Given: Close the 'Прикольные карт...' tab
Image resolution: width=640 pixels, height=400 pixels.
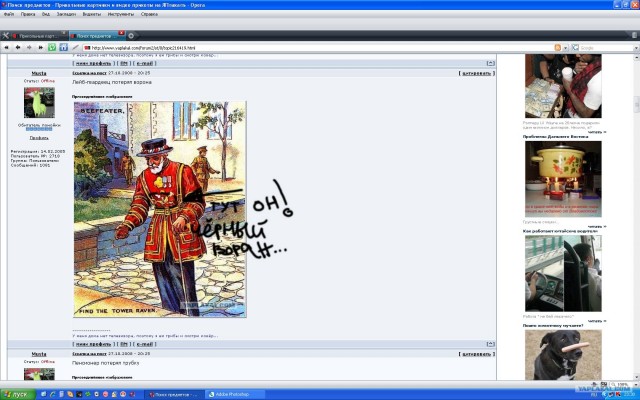Looking at the screenshot, I should pyautogui.click(x=64, y=33).
